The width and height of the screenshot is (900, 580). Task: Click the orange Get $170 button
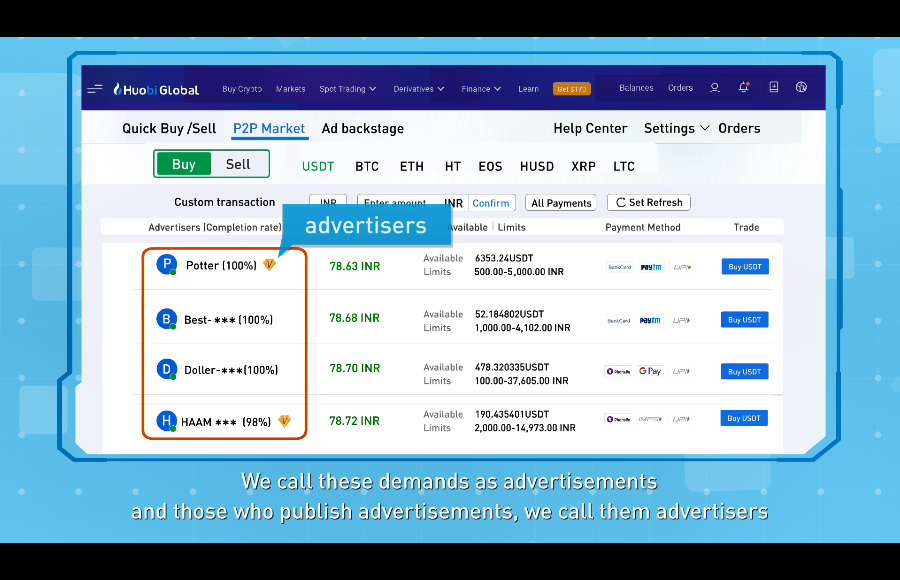point(572,89)
